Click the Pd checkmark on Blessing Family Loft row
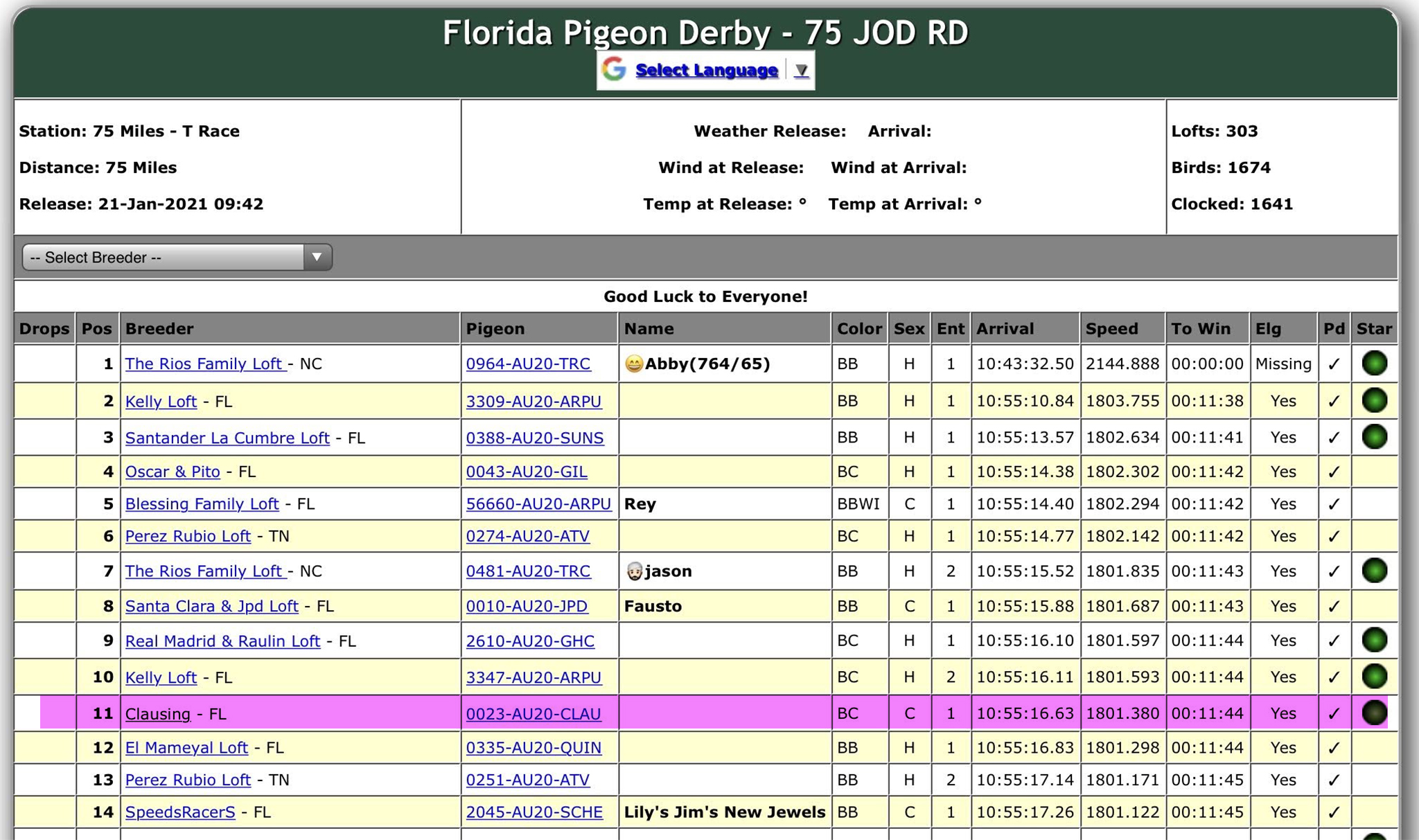Image resolution: width=1419 pixels, height=840 pixels. (x=1334, y=504)
